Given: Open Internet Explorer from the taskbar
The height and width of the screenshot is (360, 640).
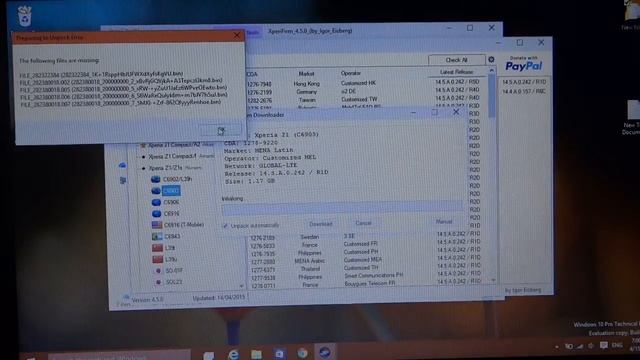Looking at the screenshot, I should 233,354.
